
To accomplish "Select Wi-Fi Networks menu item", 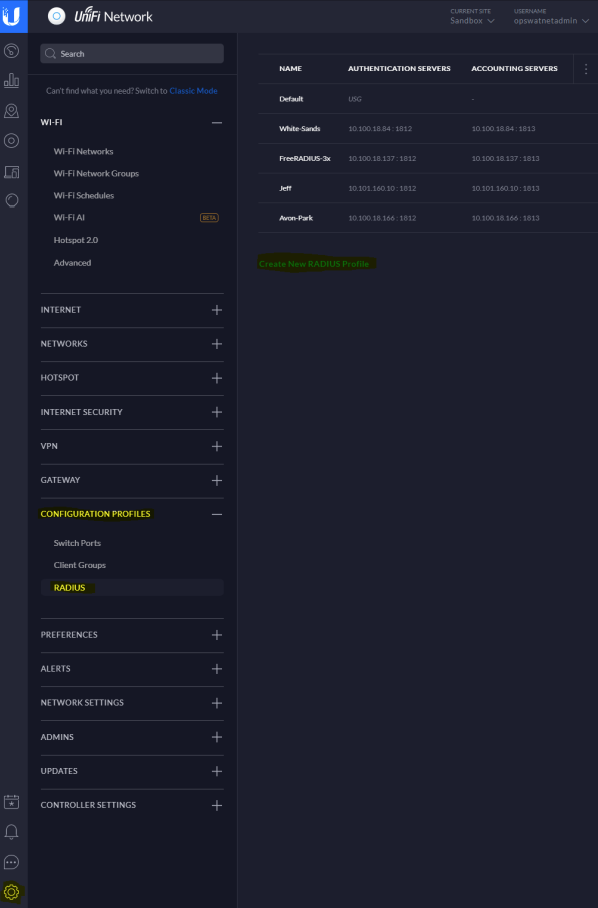I will tap(83, 152).
